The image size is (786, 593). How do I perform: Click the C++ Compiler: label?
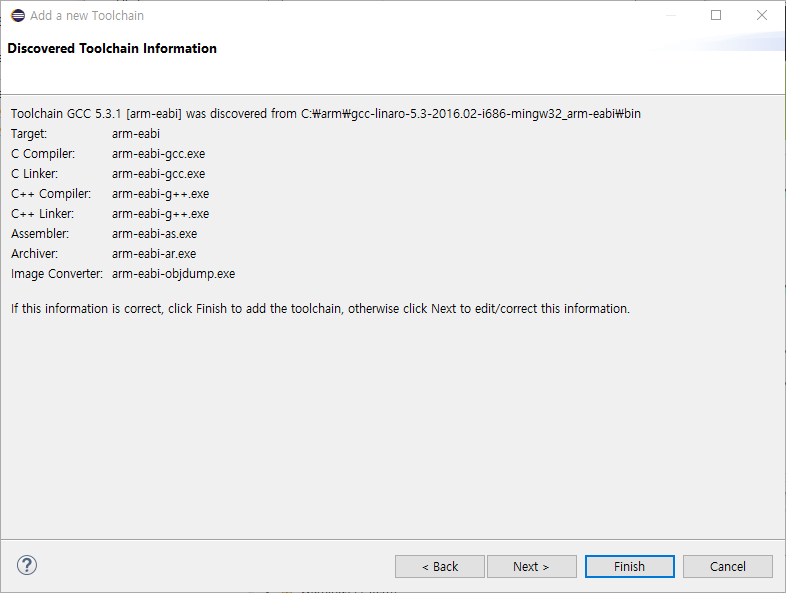tap(51, 194)
